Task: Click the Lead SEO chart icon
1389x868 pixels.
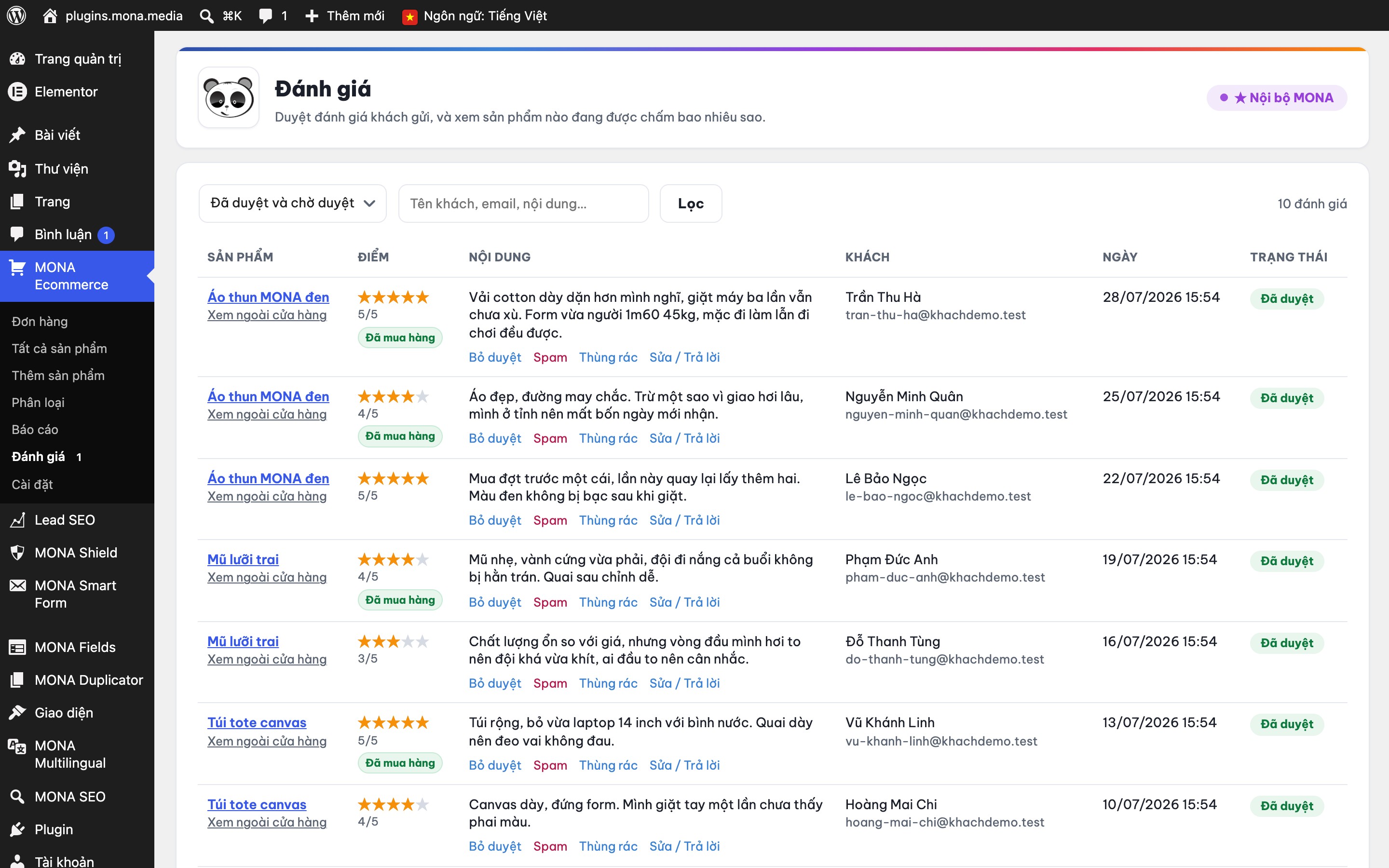Action: [x=17, y=520]
